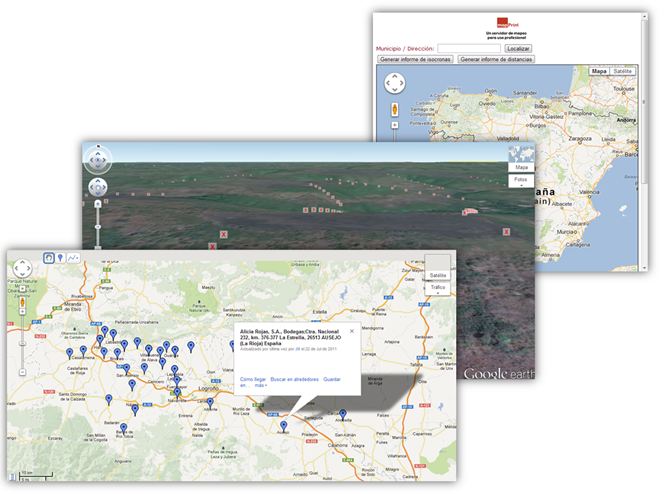Click the pan control in the Spain map
The image size is (664, 494).
(x=394, y=83)
